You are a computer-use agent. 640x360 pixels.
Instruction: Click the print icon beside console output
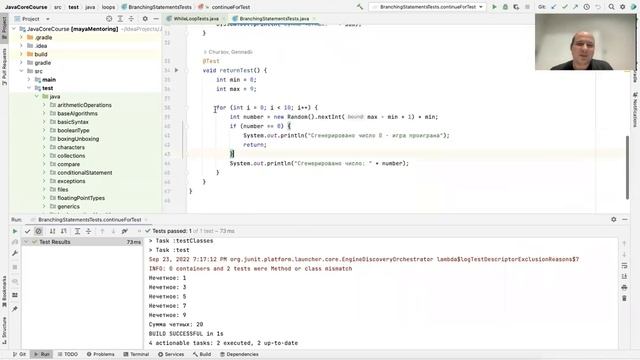[624, 287]
